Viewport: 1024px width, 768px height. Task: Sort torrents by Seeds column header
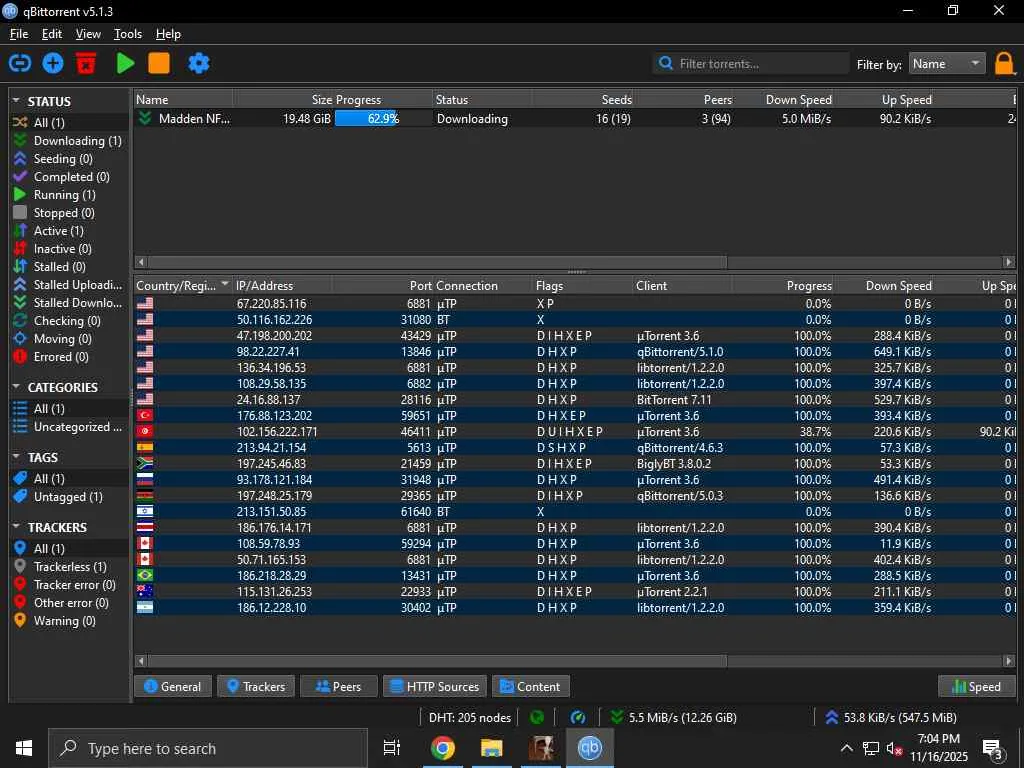(583, 100)
